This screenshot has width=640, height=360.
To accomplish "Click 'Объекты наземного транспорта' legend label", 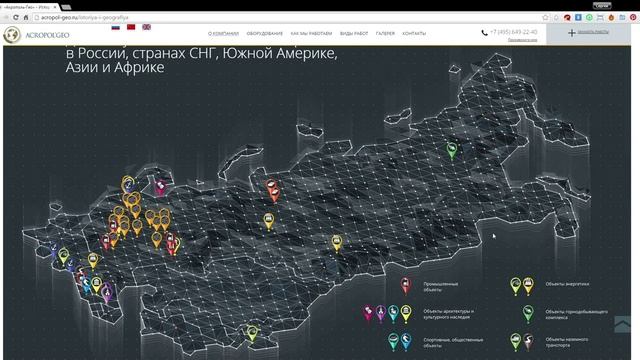I will (x=567, y=342).
